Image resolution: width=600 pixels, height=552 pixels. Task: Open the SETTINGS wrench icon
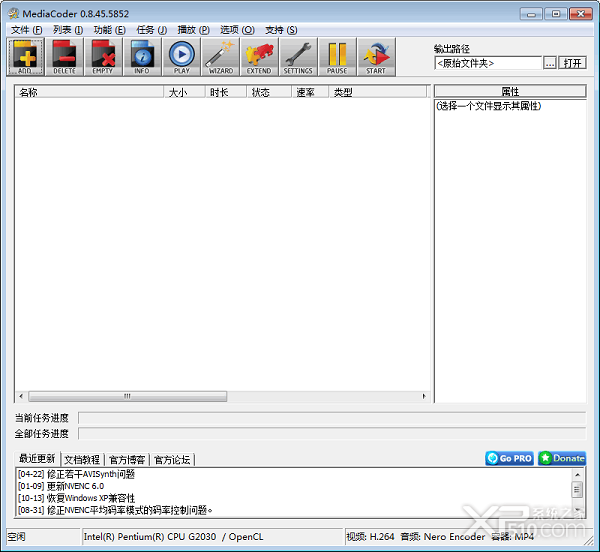(298, 57)
